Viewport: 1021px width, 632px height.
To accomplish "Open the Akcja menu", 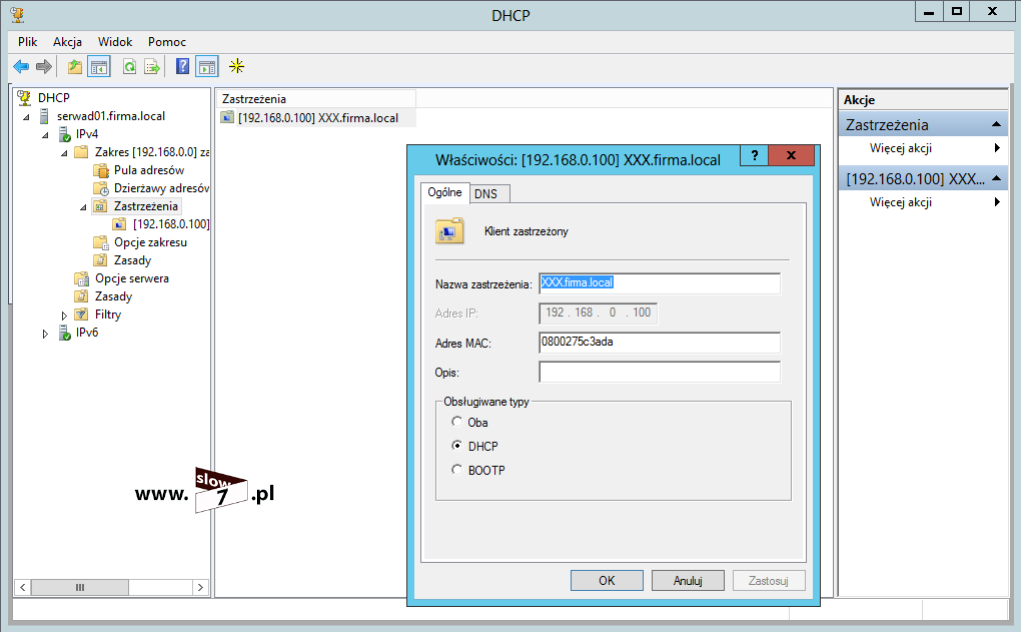I will point(67,42).
